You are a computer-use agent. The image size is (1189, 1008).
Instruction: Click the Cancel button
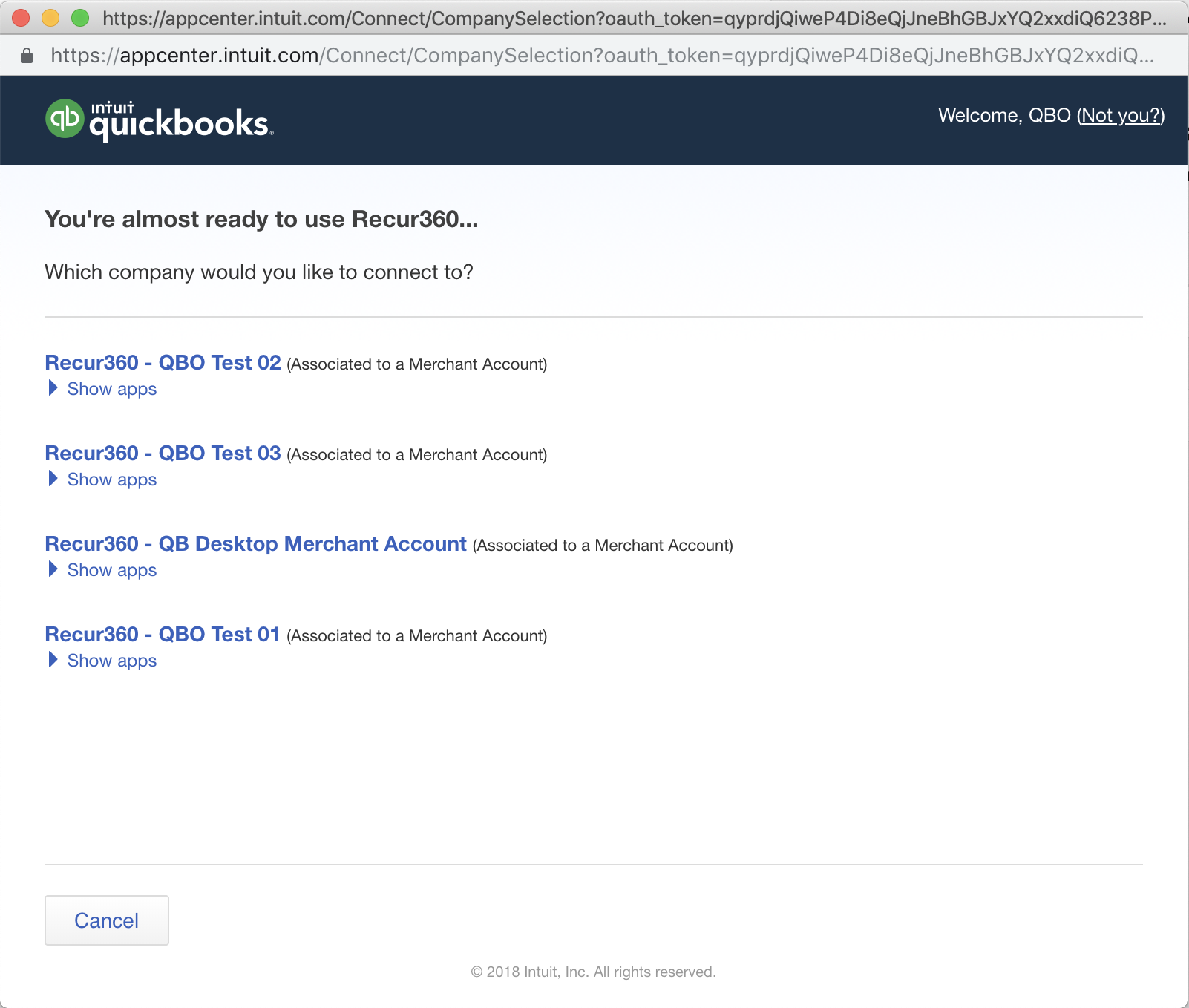pos(107,920)
